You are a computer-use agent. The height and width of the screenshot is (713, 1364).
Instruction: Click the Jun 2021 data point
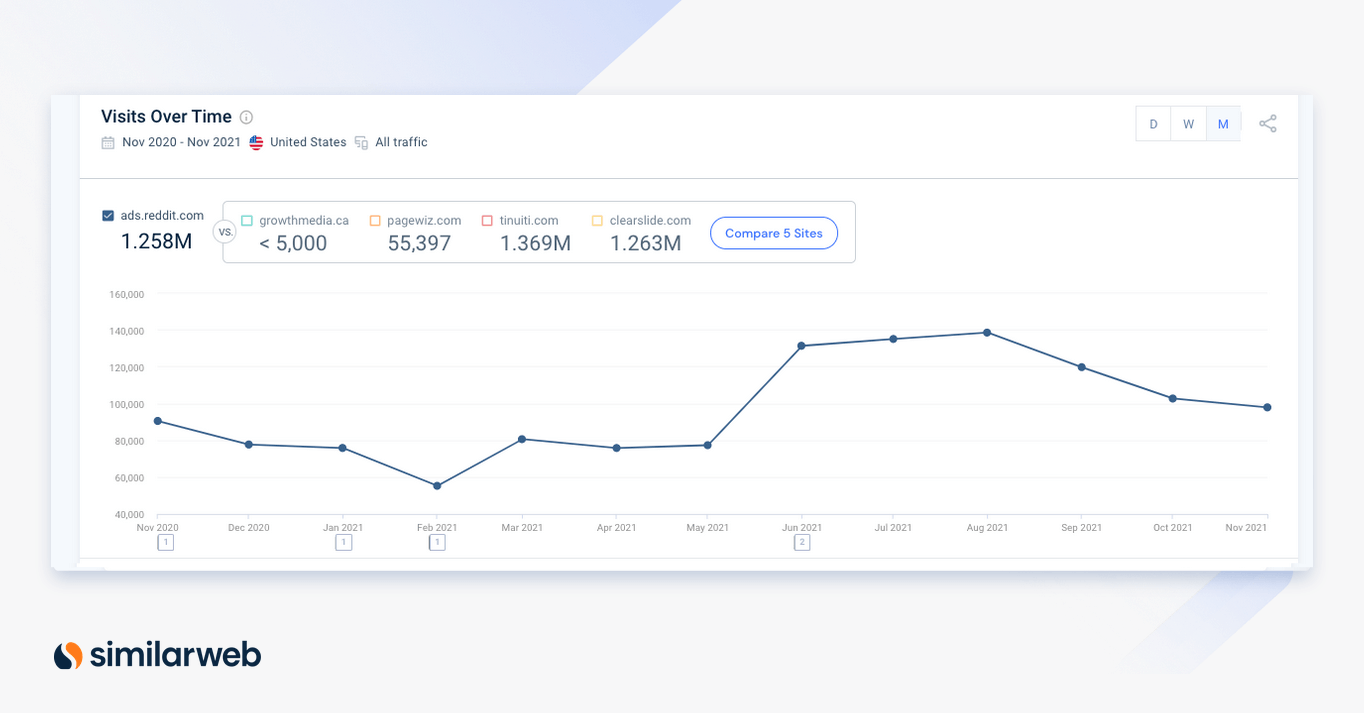[x=802, y=346]
